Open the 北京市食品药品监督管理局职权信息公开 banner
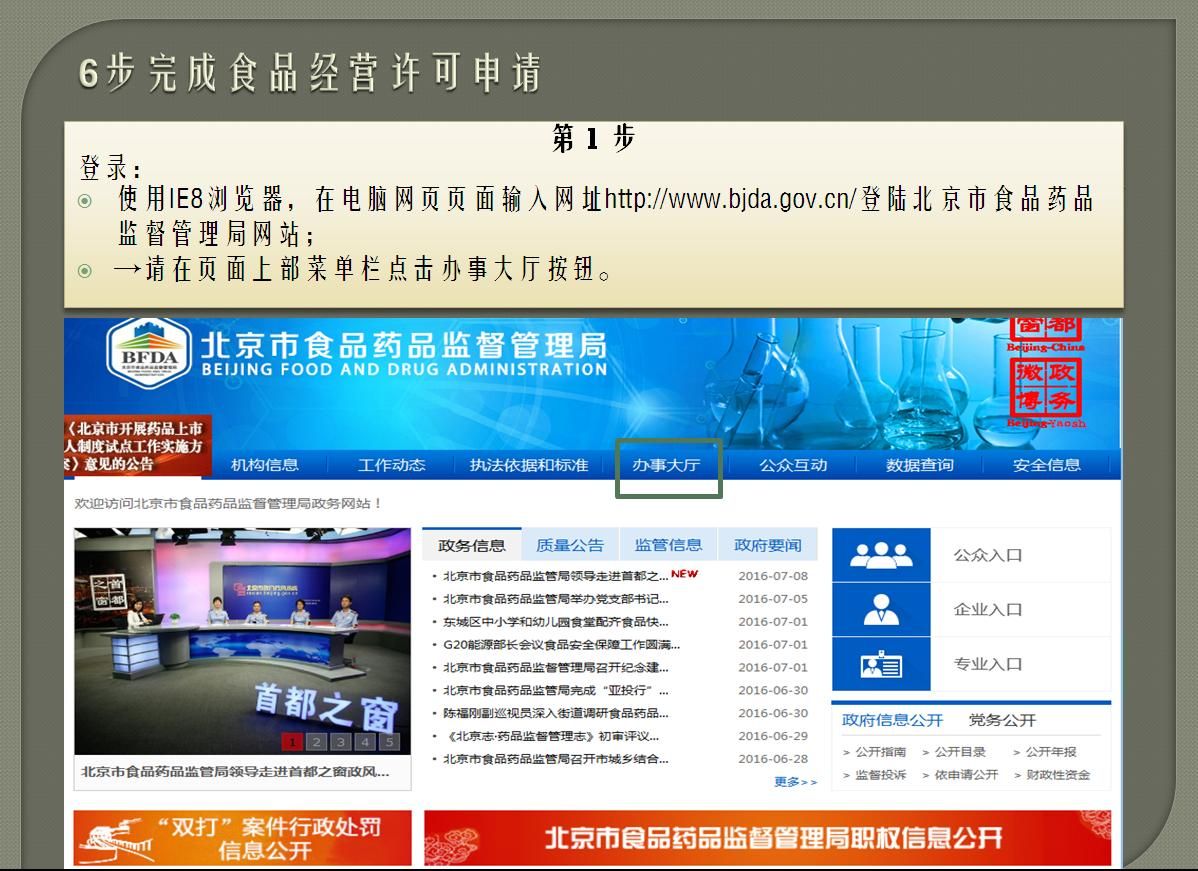 click(x=768, y=838)
